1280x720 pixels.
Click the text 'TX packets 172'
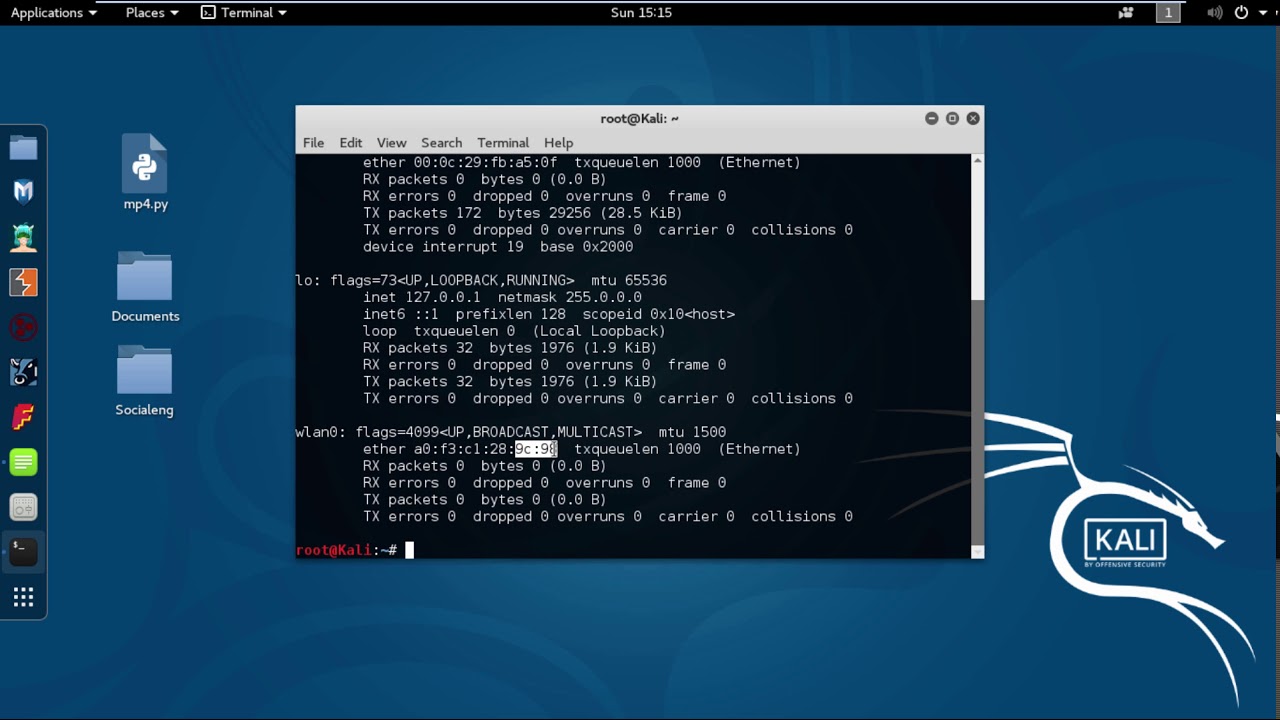tap(422, 213)
